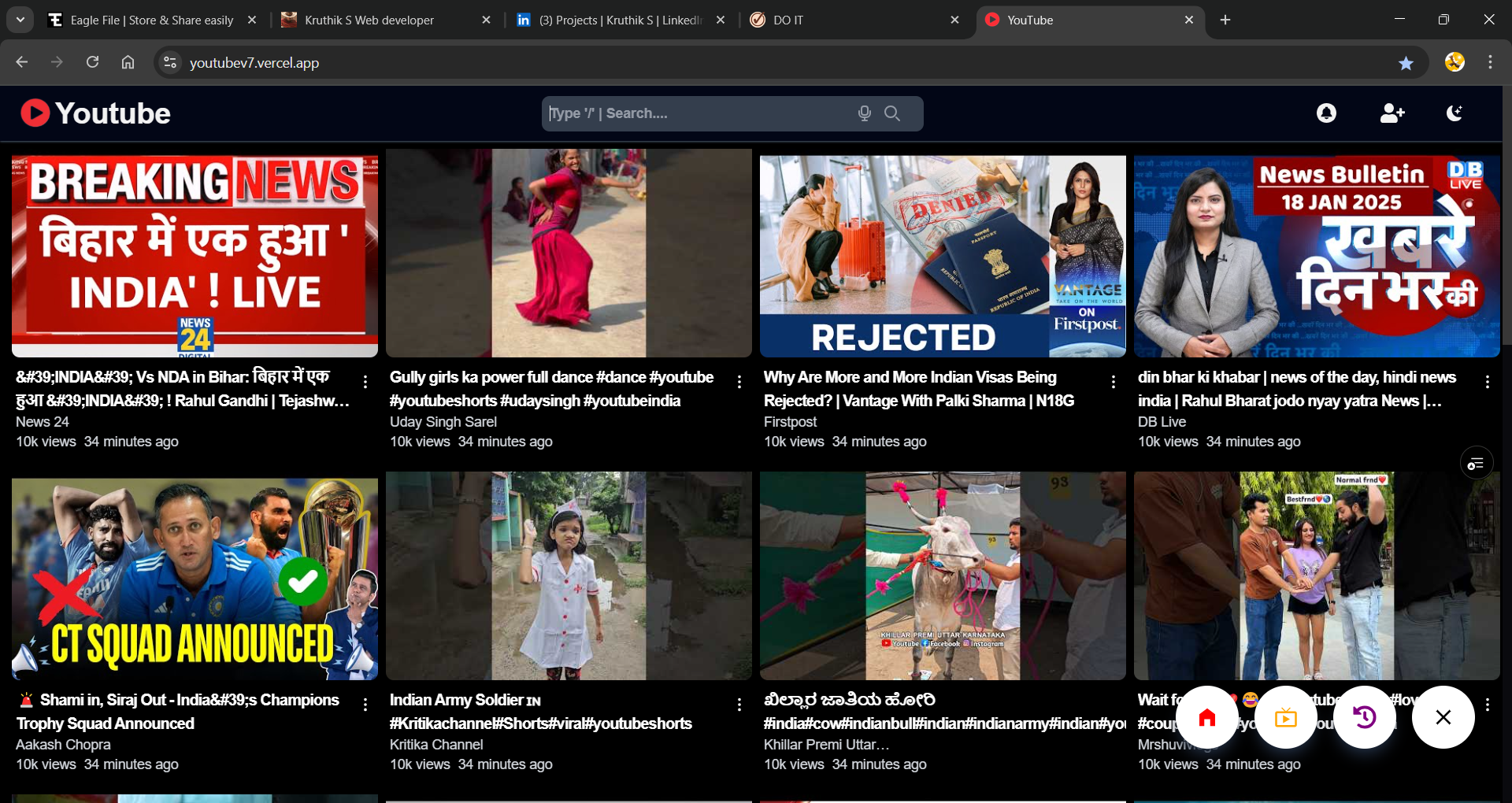Click the add user sign-in icon

pyautogui.click(x=1392, y=113)
